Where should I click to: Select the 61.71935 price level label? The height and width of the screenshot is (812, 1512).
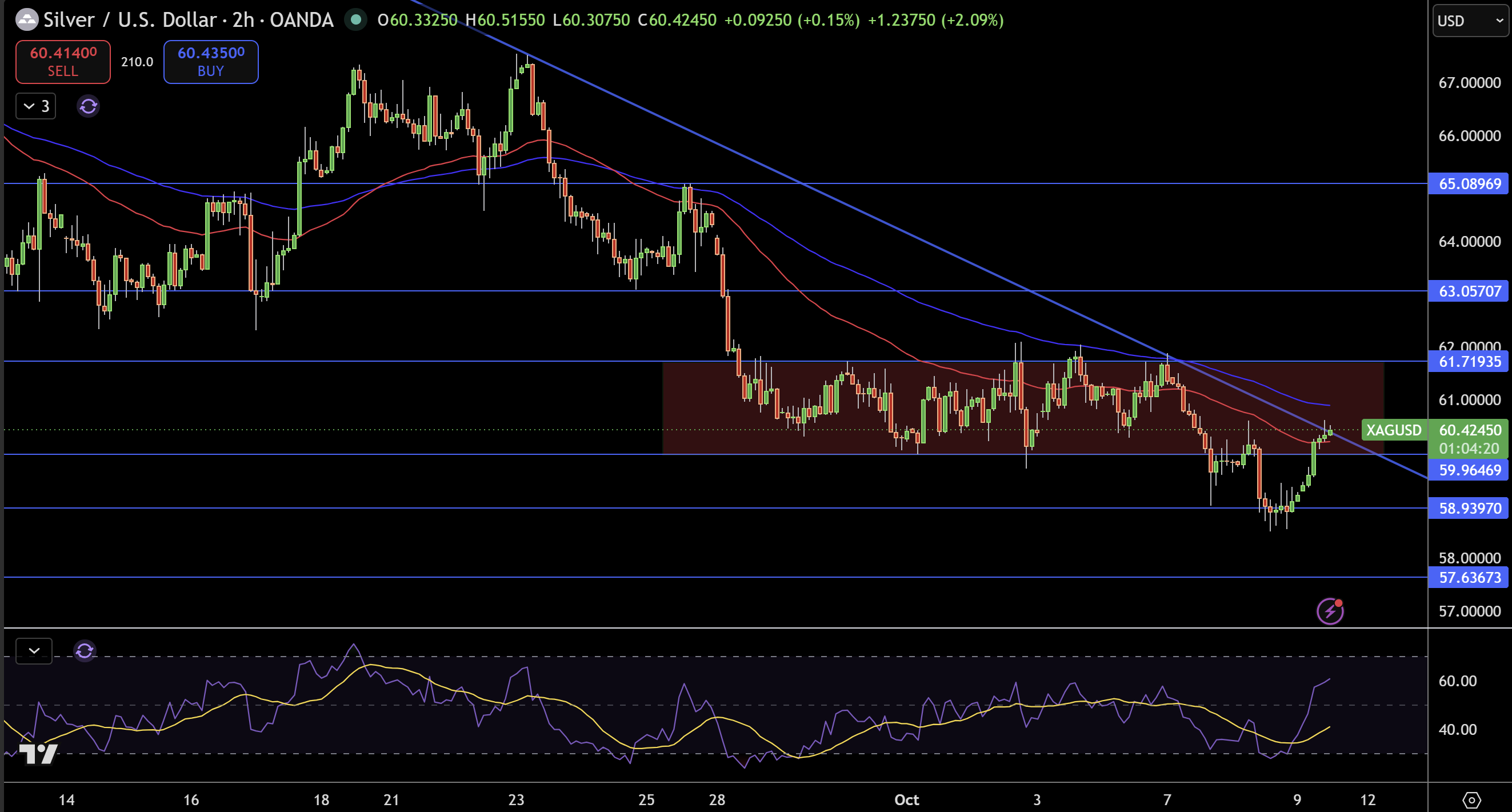click(1469, 362)
